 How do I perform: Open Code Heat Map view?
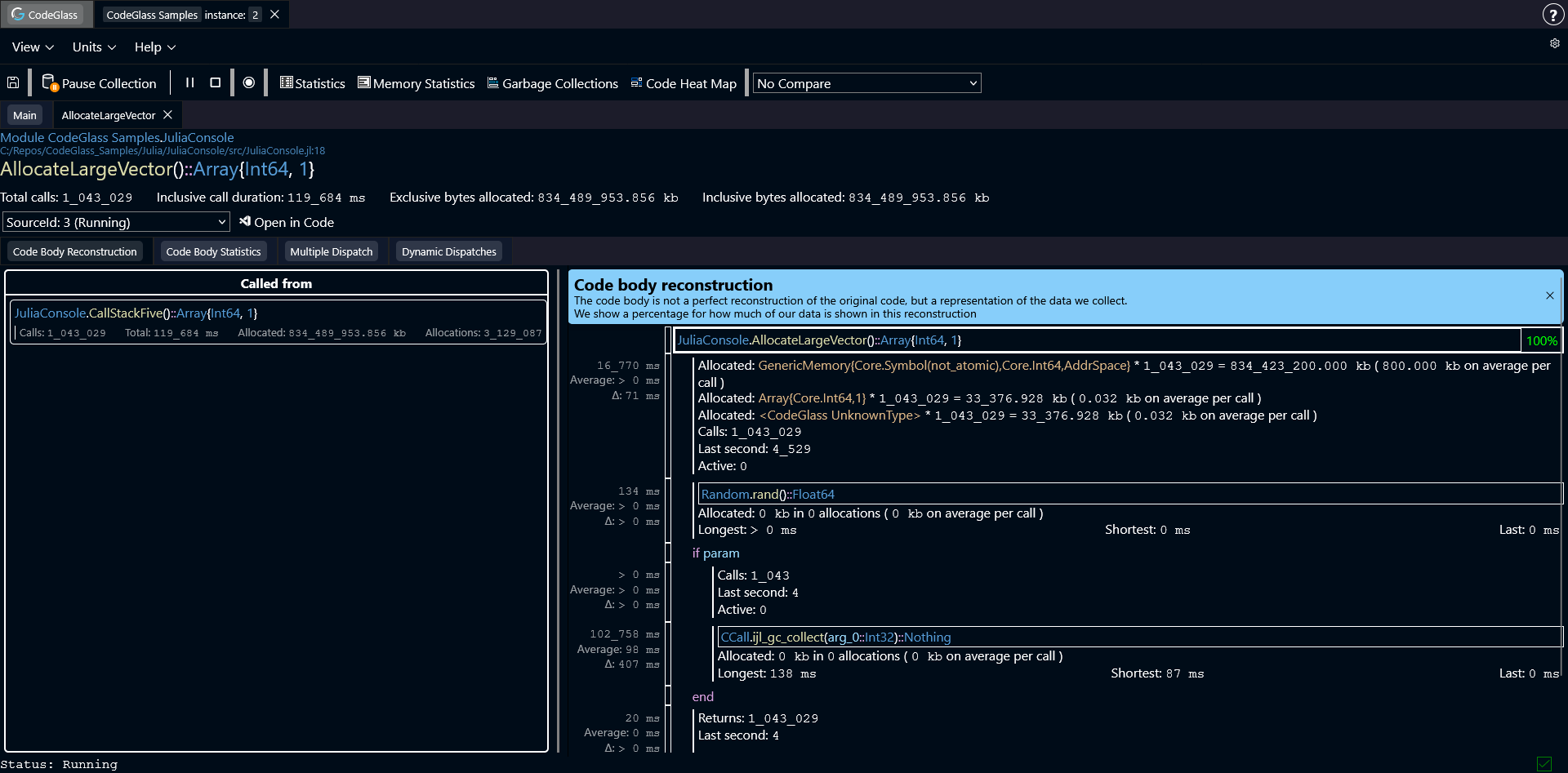684,83
